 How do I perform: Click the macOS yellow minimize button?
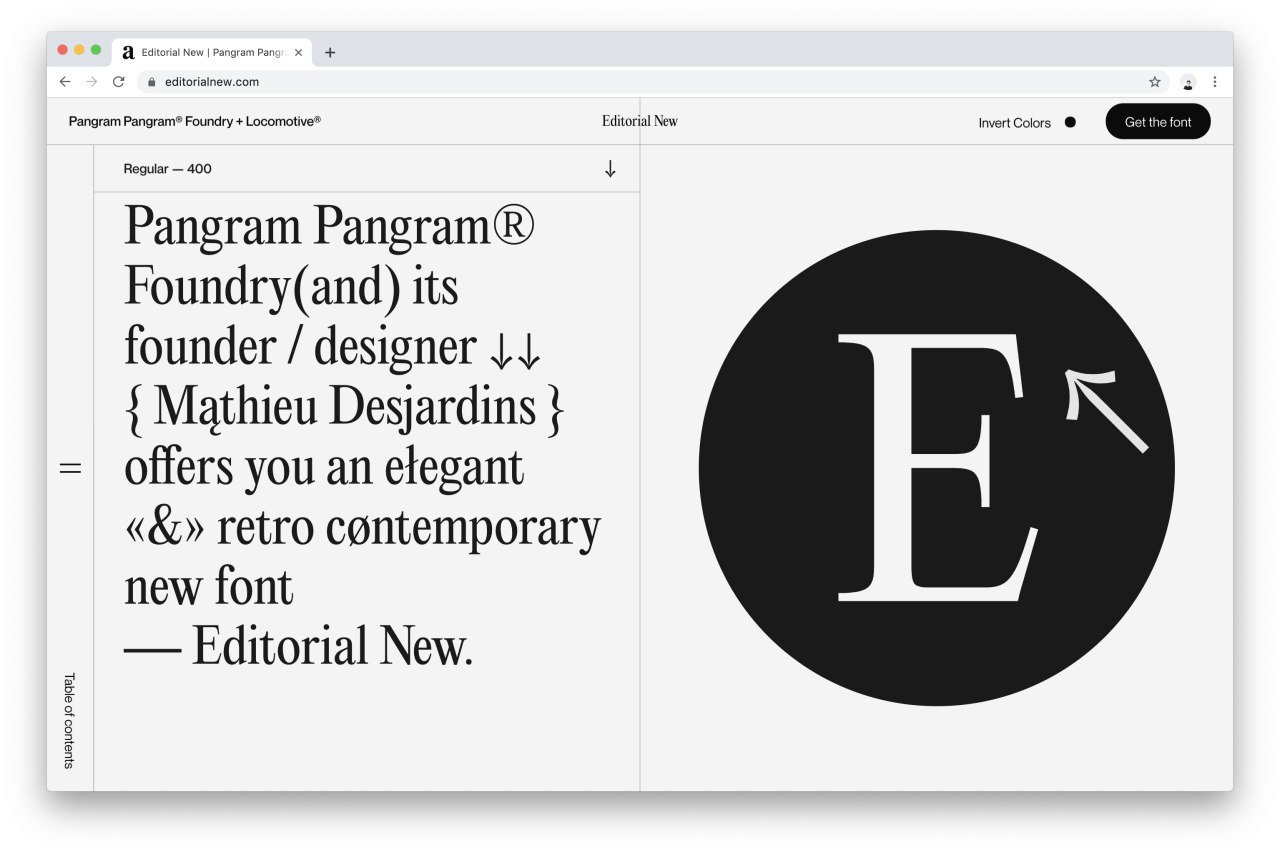(x=79, y=50)
